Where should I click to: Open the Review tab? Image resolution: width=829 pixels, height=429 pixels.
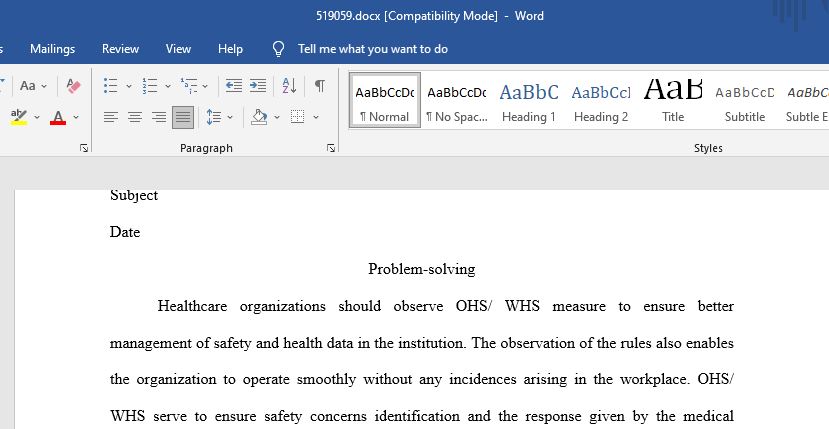[x=121, y=49]
